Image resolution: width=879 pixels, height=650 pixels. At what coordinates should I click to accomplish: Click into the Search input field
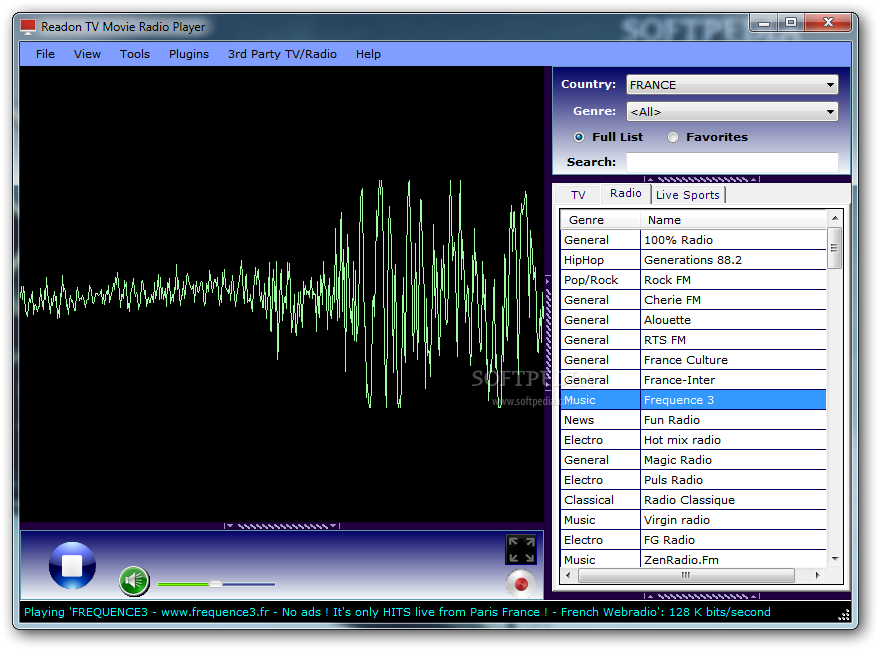732,162
